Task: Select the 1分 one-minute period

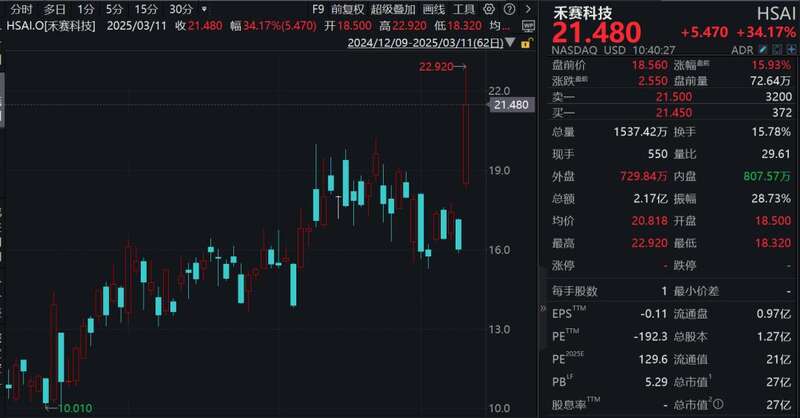Action: (x=86, y=9)
